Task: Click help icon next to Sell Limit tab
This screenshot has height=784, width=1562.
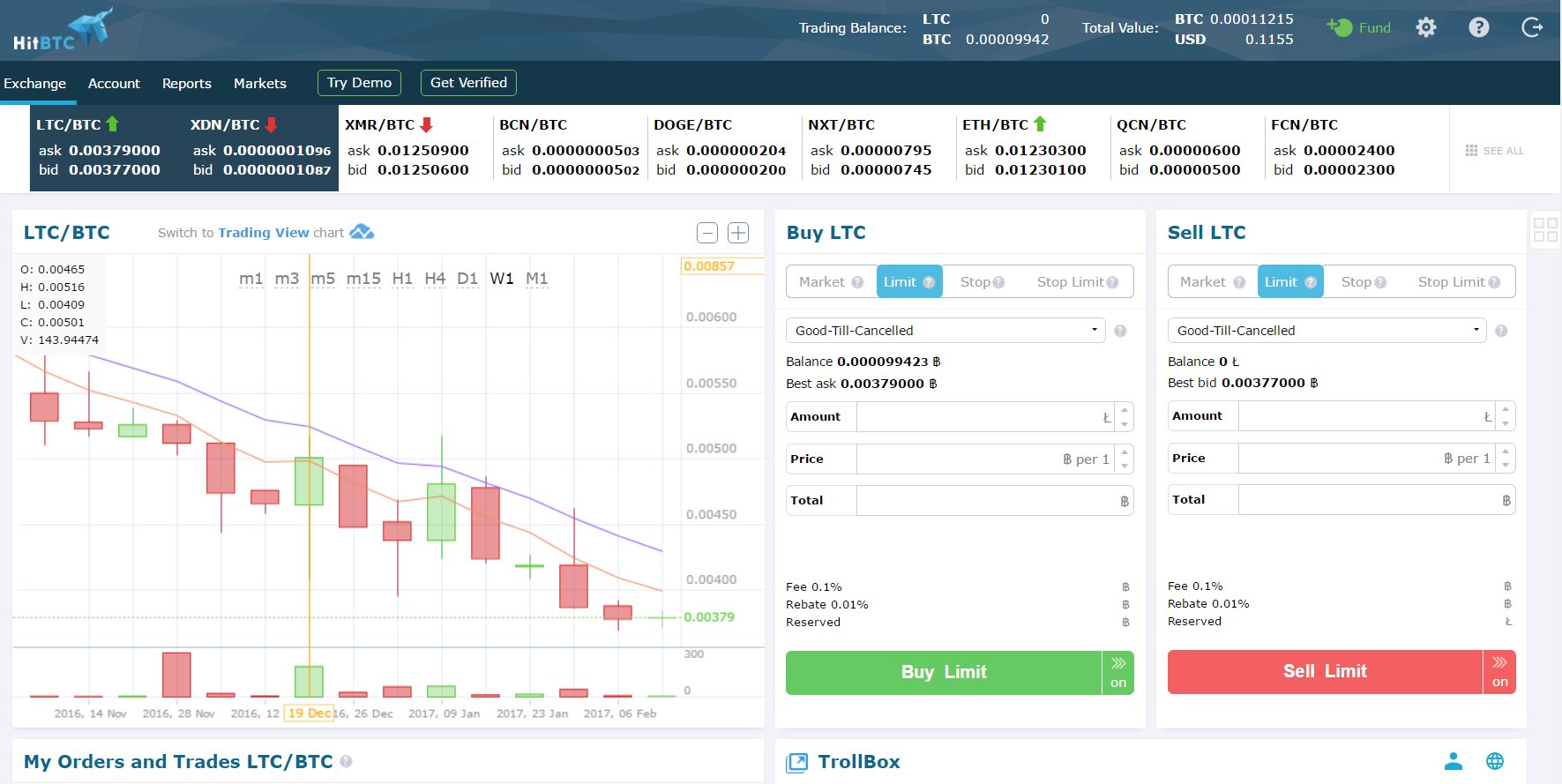Action: click(1311, 282)
